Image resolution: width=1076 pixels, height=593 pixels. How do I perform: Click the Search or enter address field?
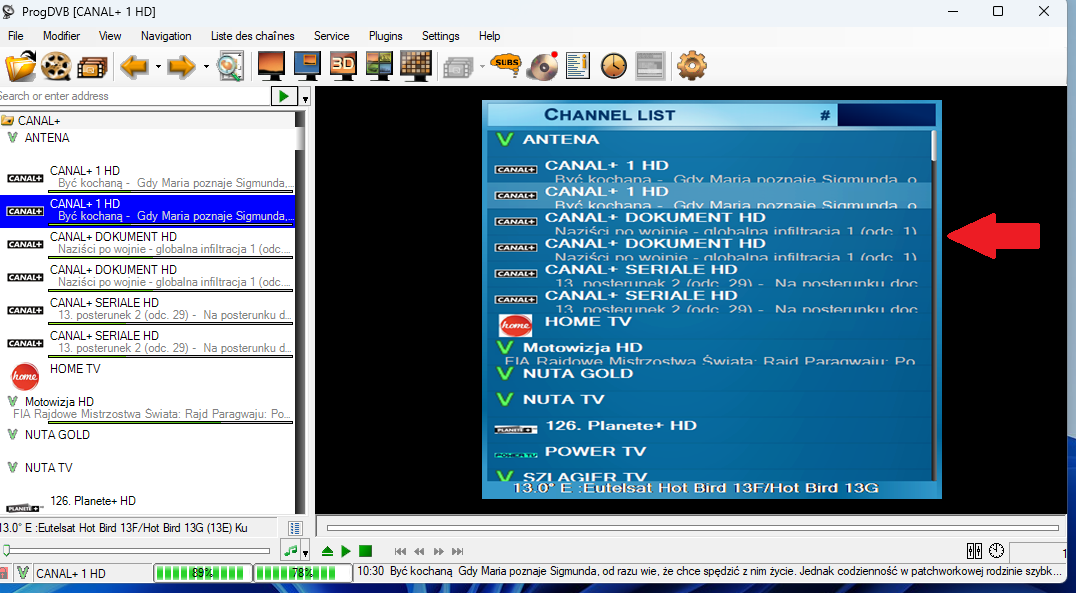pos(136,96)
